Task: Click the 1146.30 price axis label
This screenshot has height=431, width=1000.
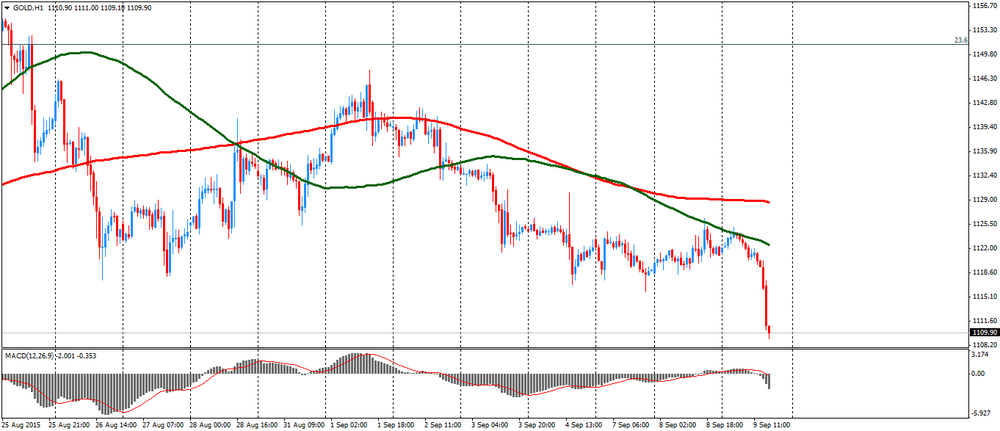Action: 985,78
